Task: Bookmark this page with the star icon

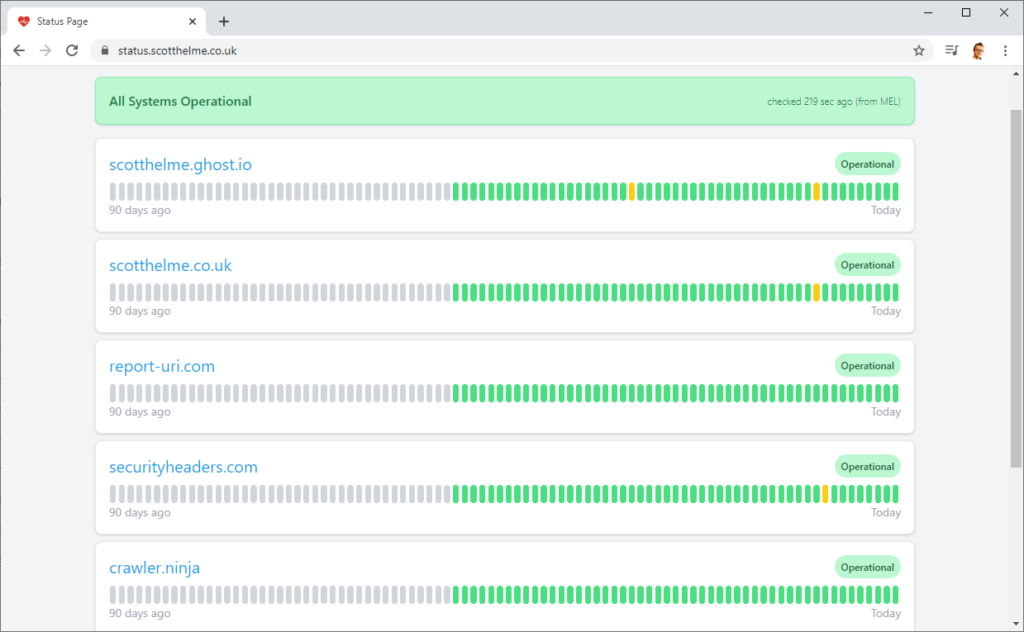Action: (918, 50)
